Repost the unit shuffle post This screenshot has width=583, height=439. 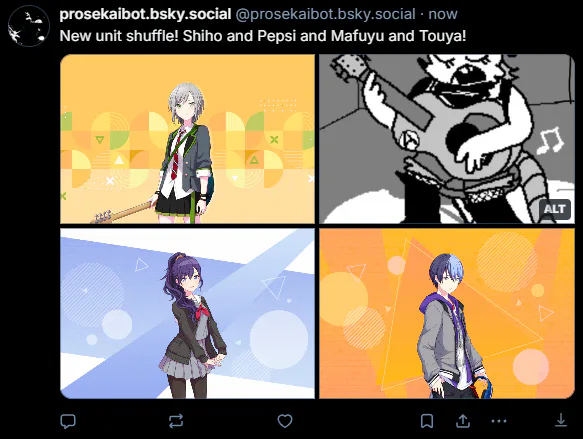(x=175, y=421)
